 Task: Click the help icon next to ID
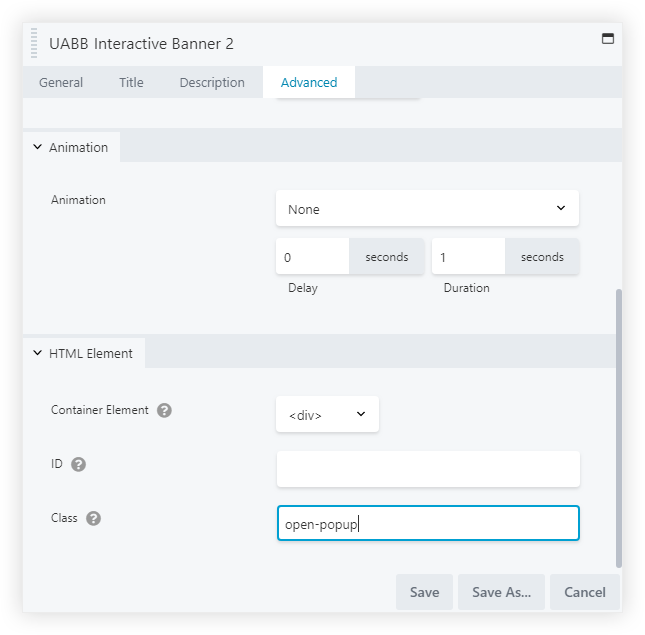tap(79, 464)
